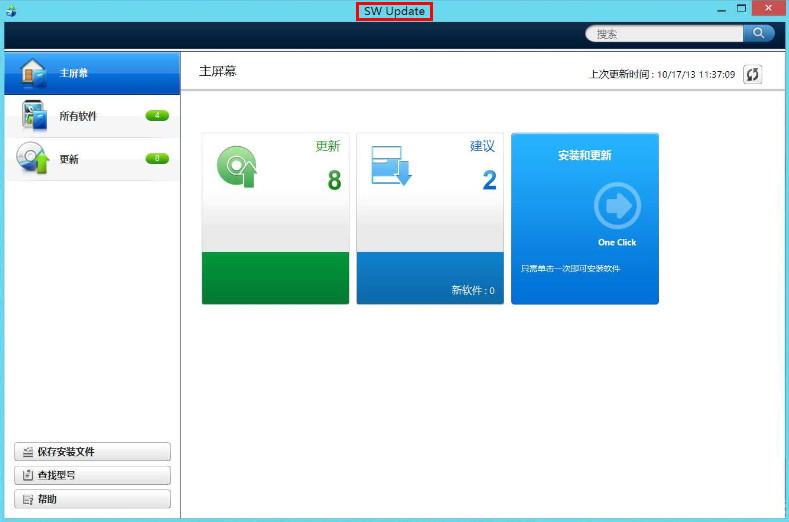Viewport: 789px width, 522px height.
Task: Click the large number 8 in update tile
Action: pos(334,180)
